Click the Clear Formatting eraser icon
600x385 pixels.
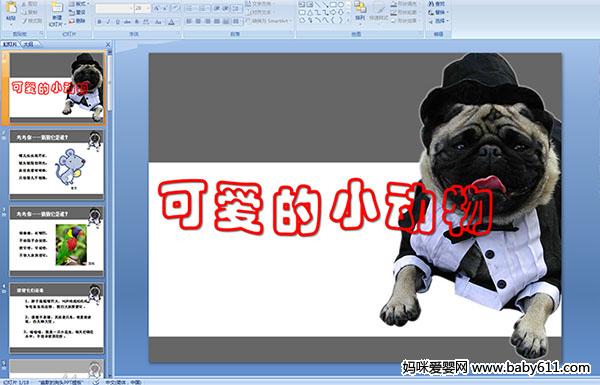click(175, 8)
